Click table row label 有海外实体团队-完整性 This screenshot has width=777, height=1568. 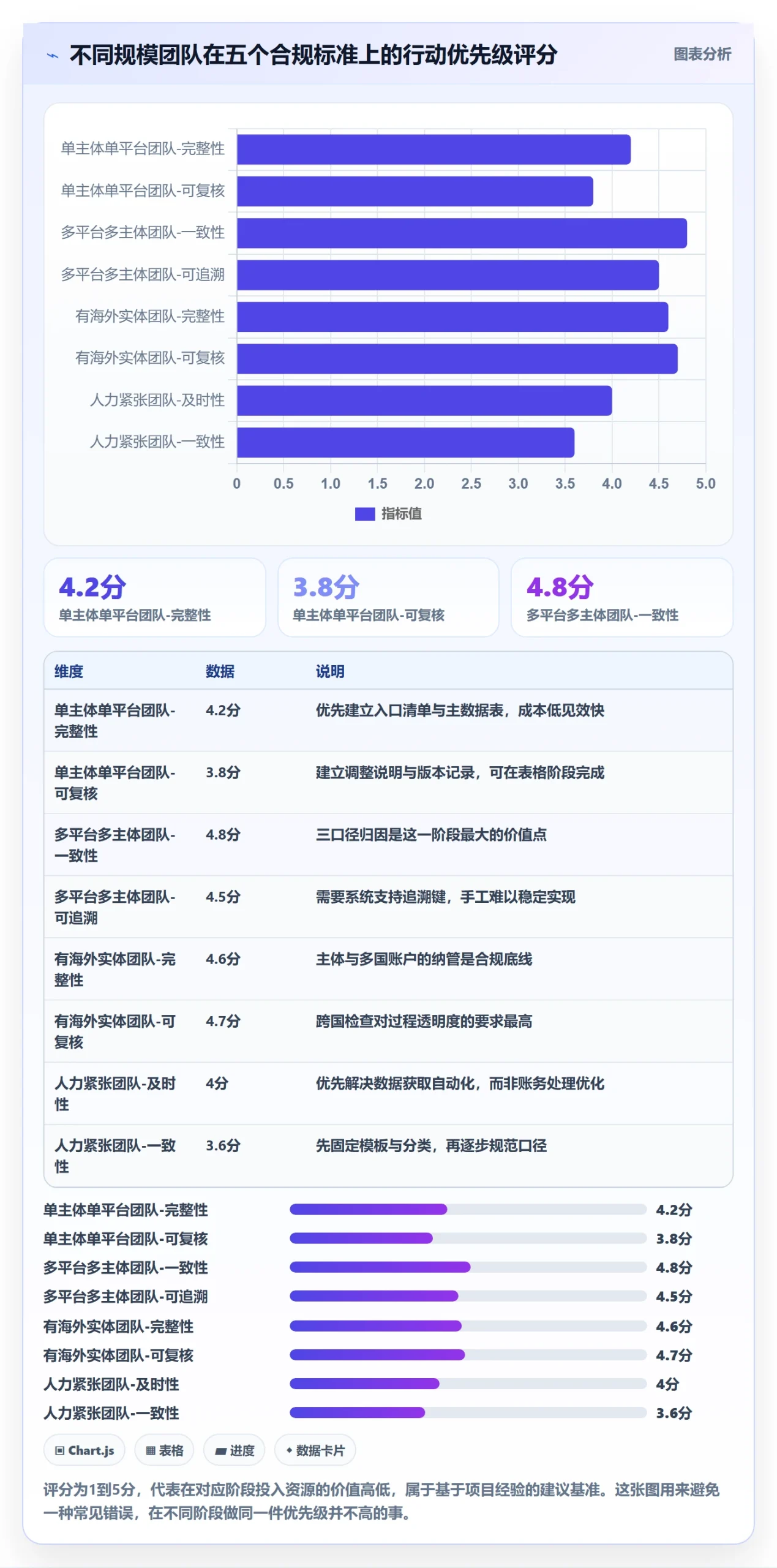pyautogui.click(x=114, y=969)
